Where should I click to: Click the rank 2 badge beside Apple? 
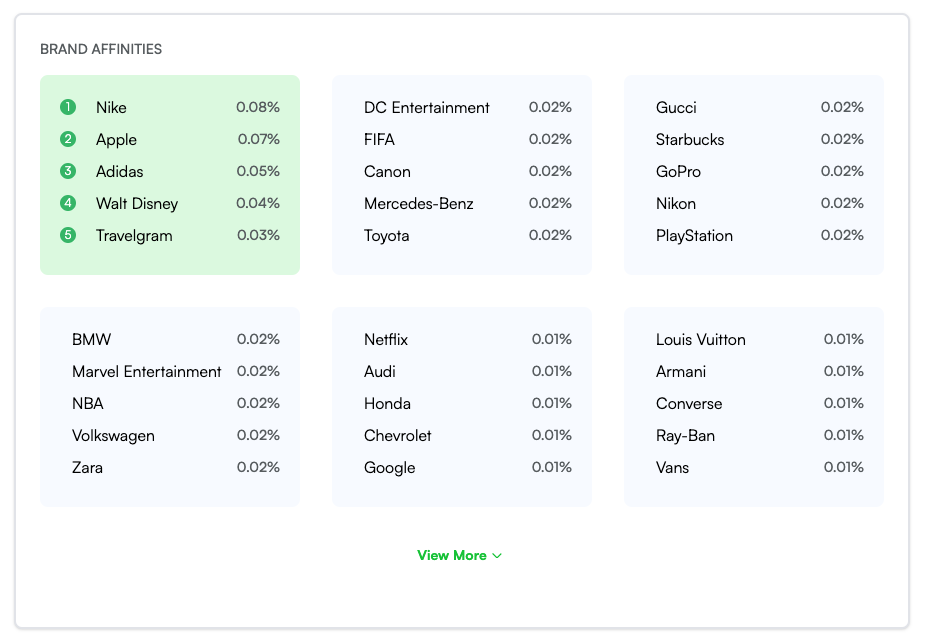click(x=68, y=139)
